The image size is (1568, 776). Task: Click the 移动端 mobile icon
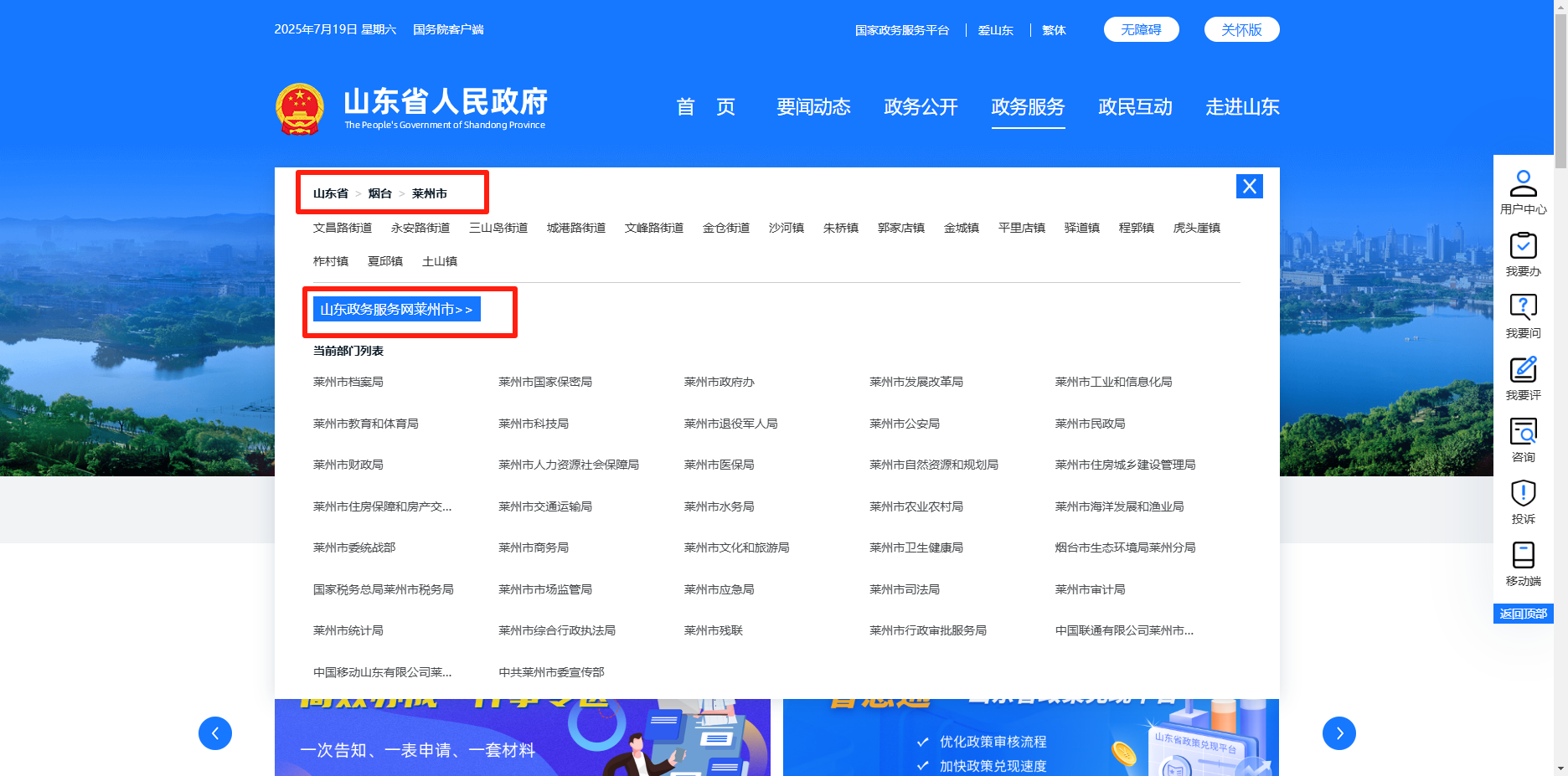[1523, 556]
